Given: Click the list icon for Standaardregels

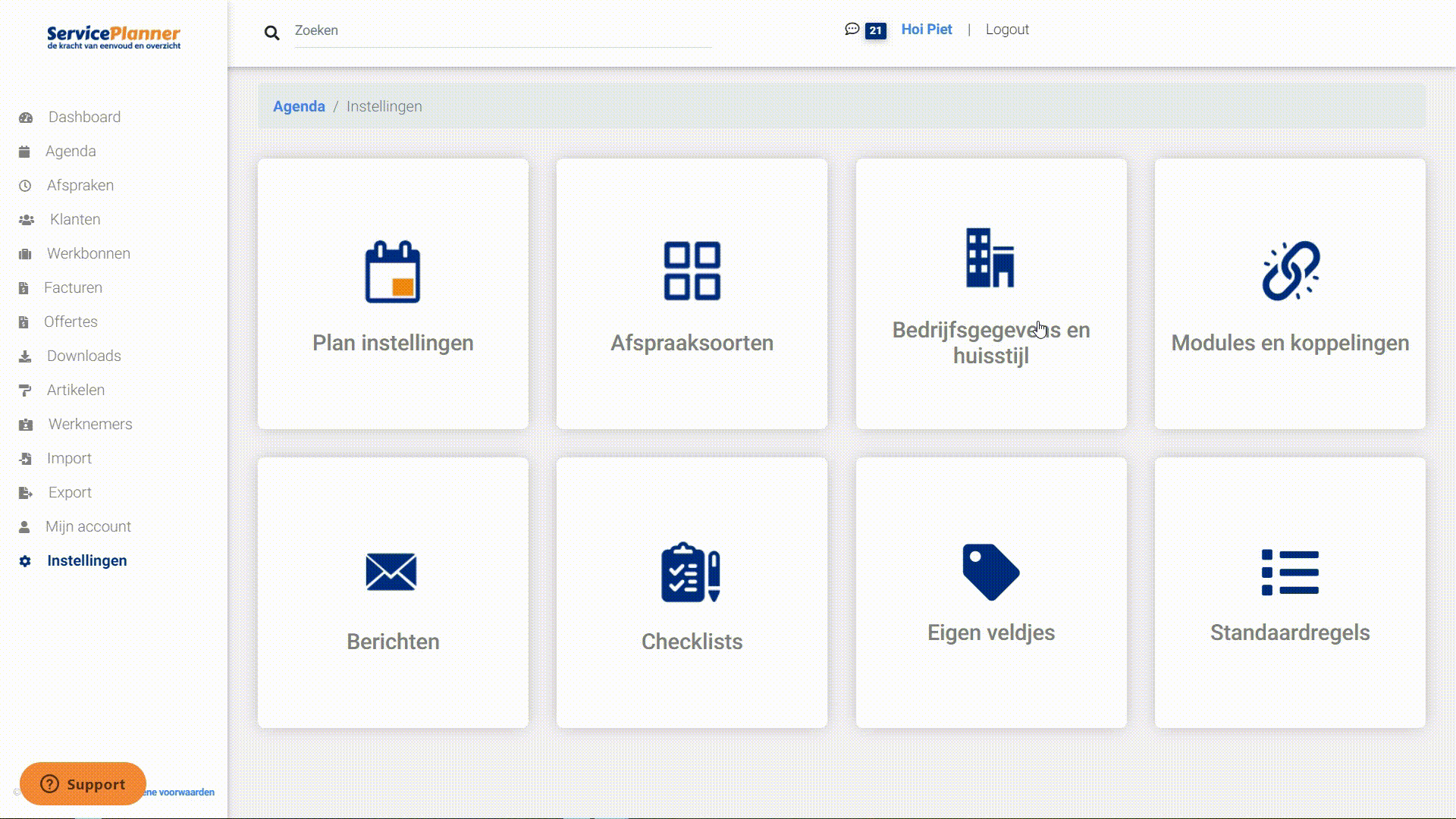Looking at the screenshot, I should click(x=1288, y=573).
